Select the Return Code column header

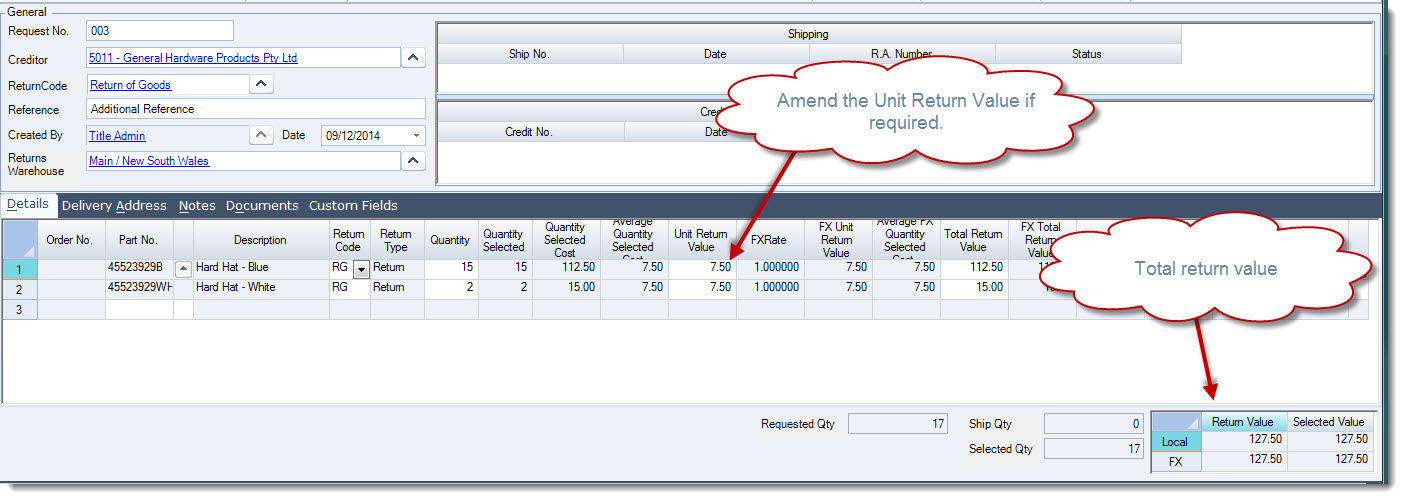(x=349, y=240)
